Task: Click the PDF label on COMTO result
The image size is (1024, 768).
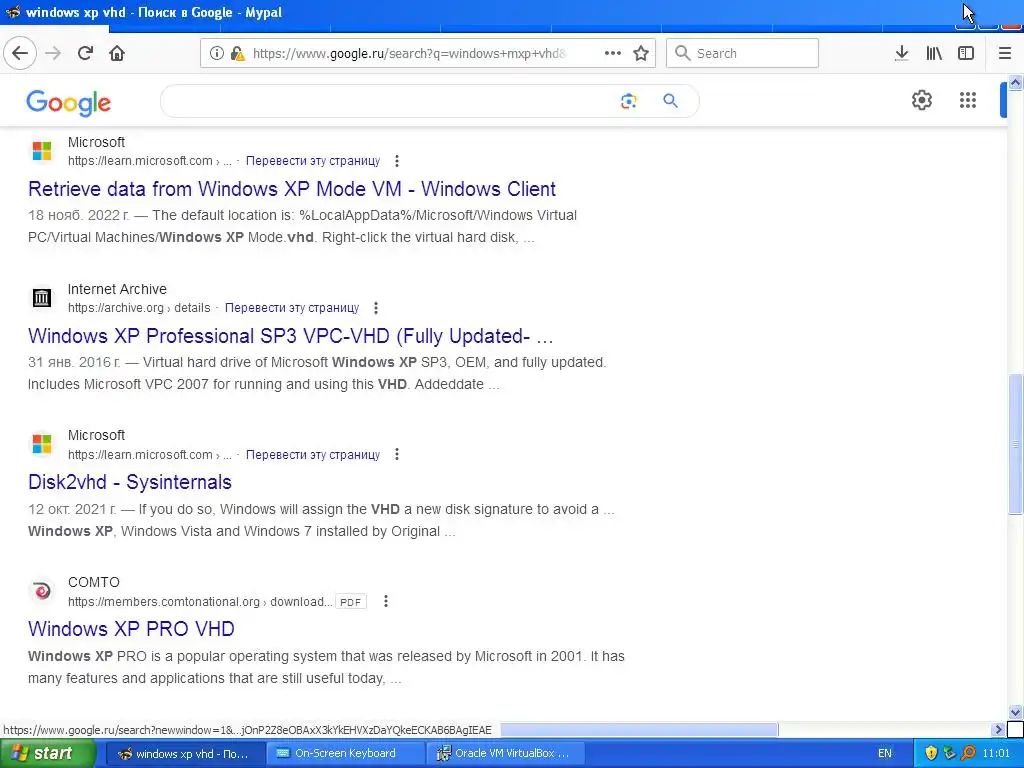Action: (351, 601)
